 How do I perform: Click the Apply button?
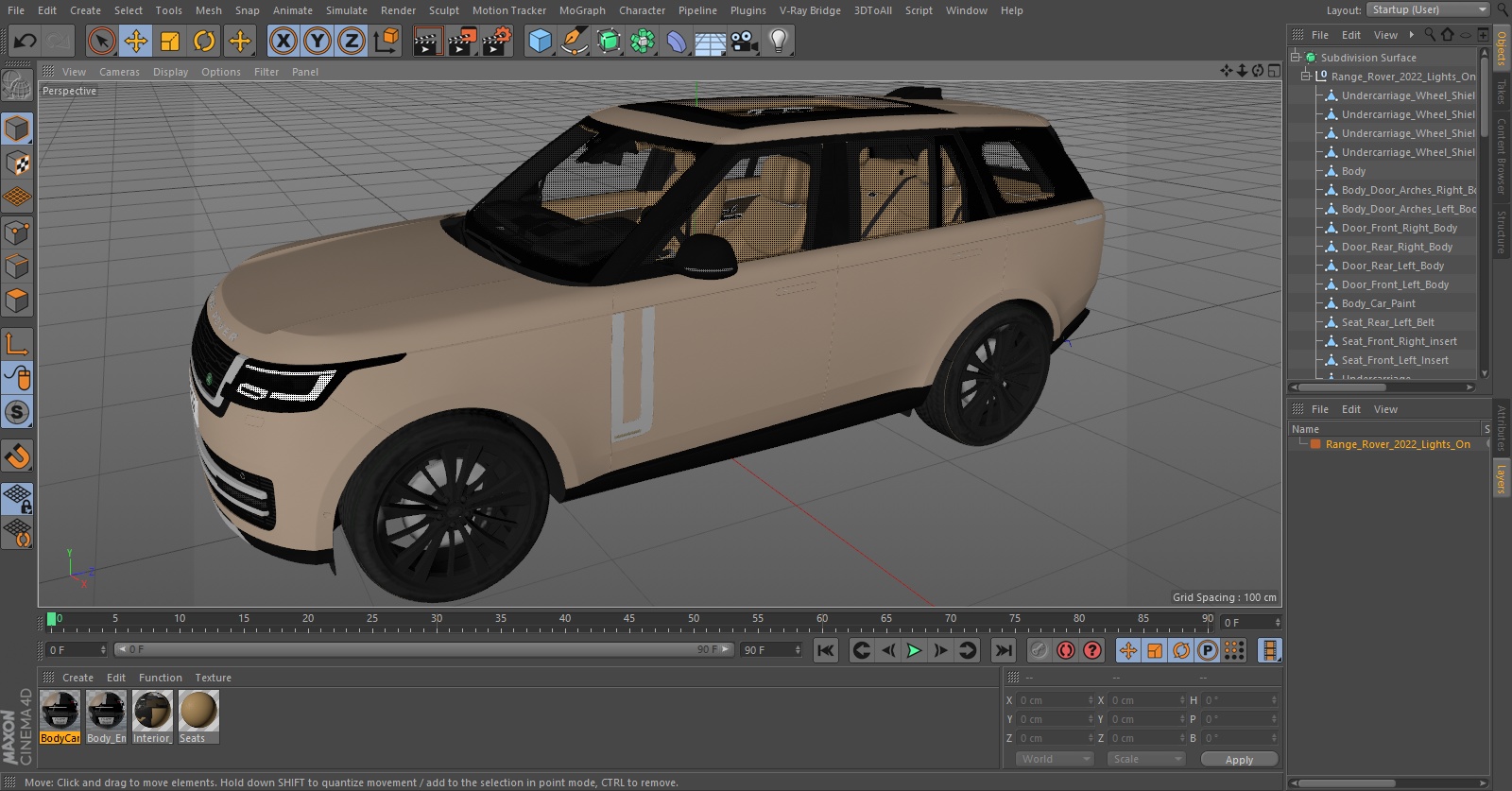(1239, 760)
